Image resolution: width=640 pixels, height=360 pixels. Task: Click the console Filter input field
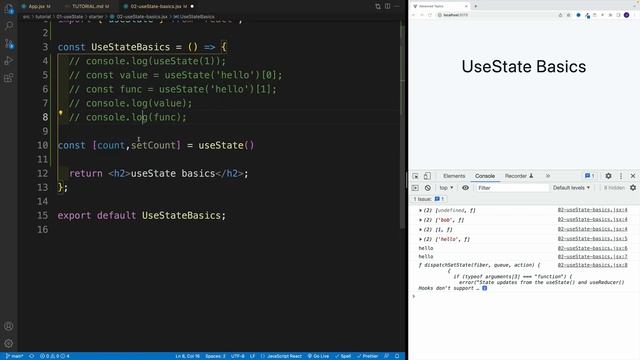(512, 188)
